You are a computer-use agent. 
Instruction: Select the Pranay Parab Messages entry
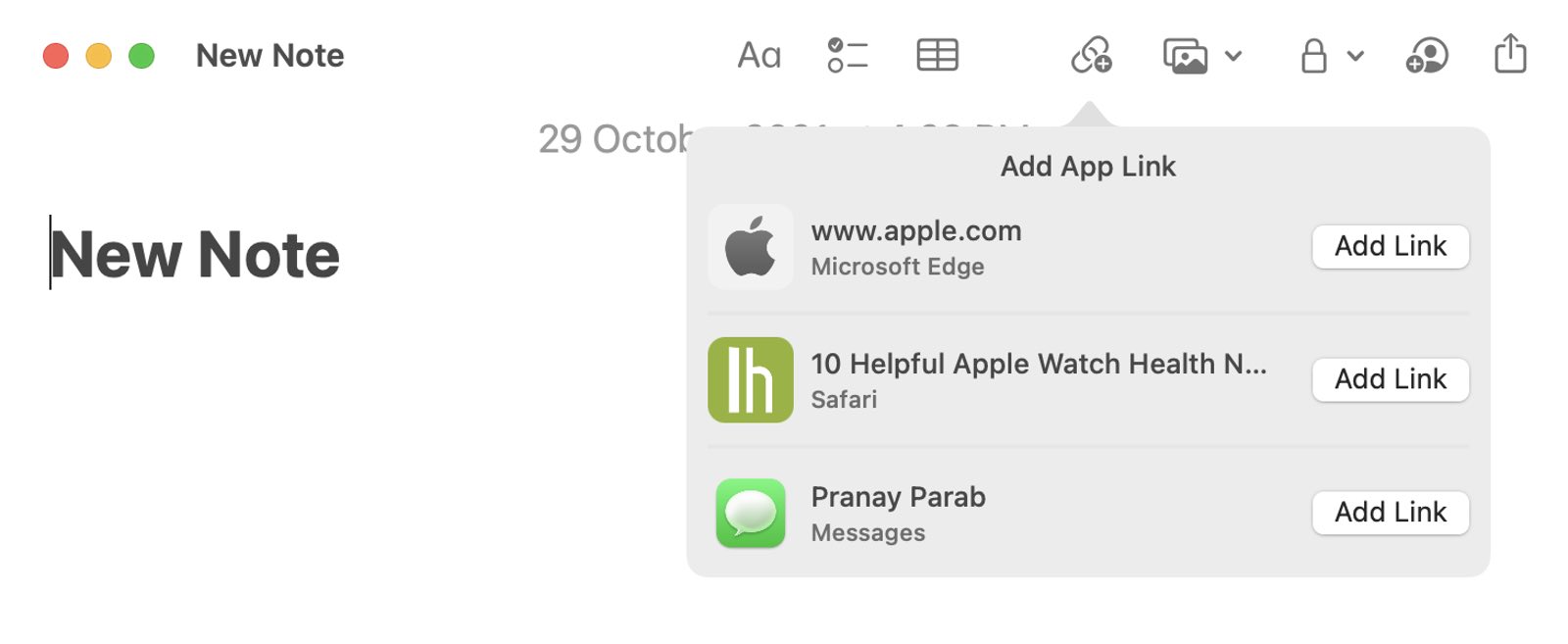click(x=898, y=513)
